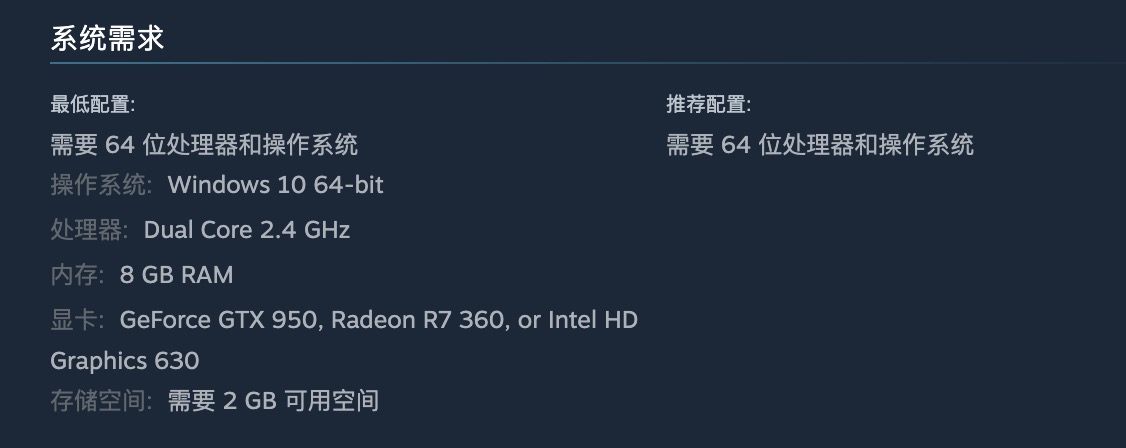
Task: Click the Windows 10 64-bit text
Action: click(x=276, y=185)
